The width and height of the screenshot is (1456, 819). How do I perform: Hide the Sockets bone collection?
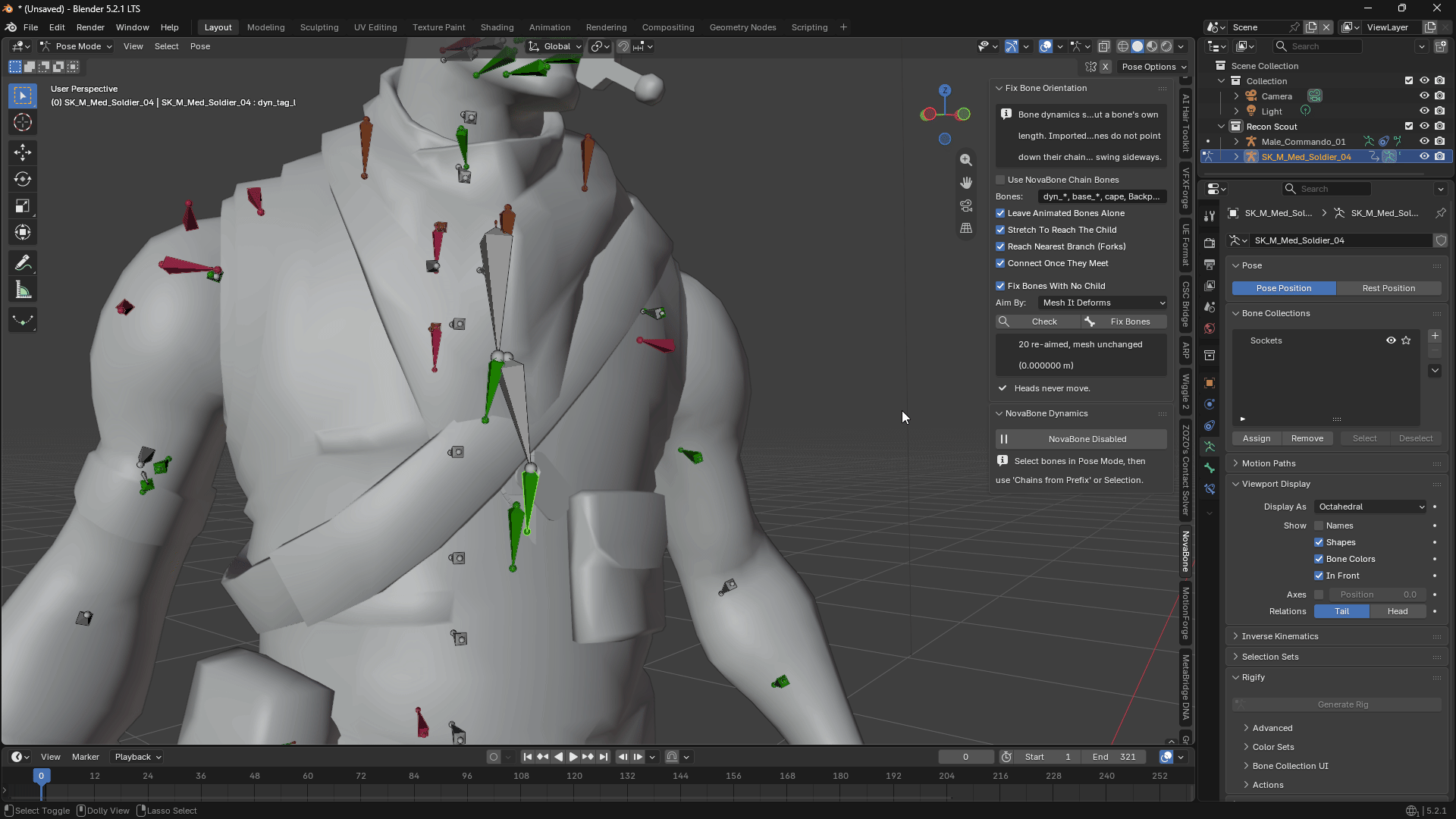1391,340
